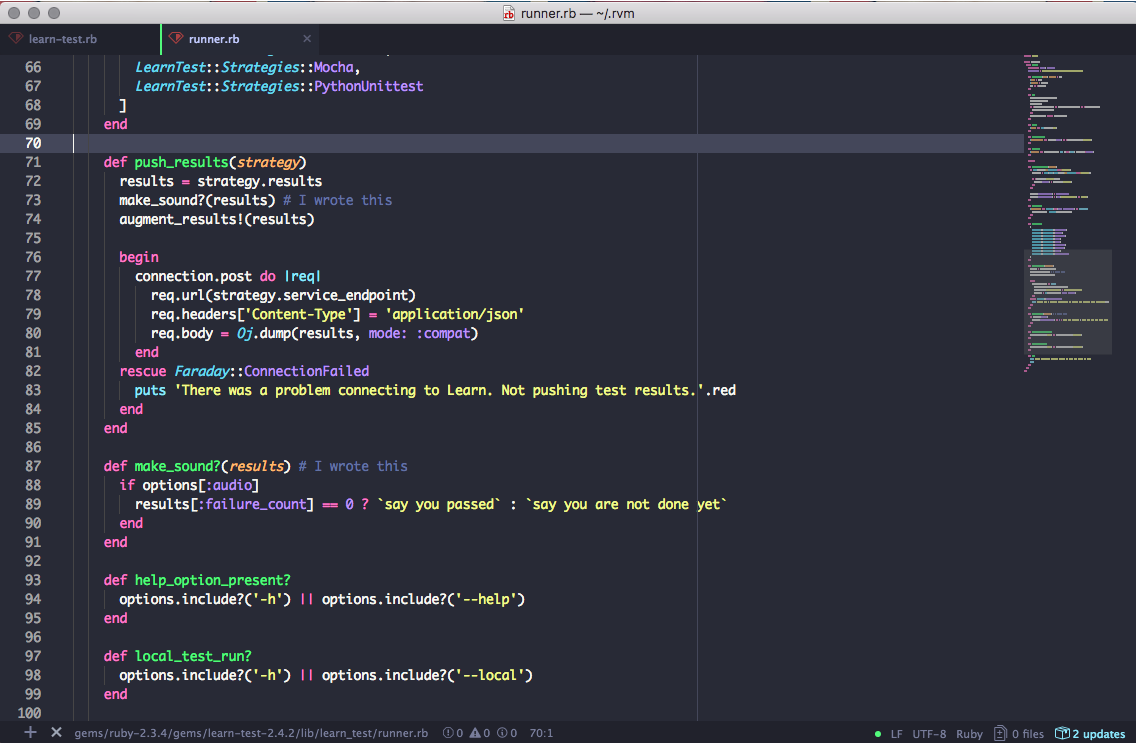1136x743 pixels.
Task: Select the runner.rb tab
Action: click(x=214, y=39)
